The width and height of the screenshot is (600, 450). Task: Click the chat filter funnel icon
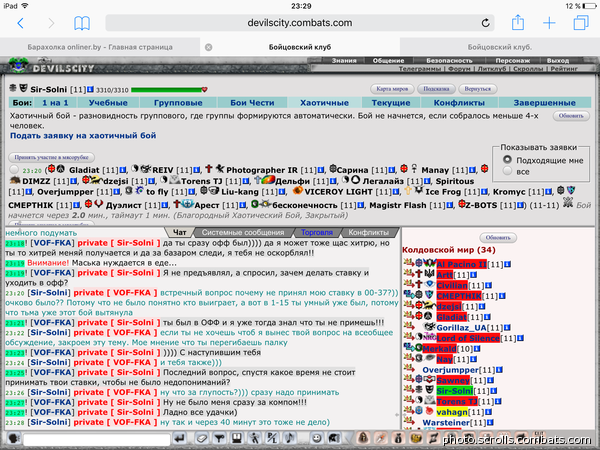tap(219, 438)
